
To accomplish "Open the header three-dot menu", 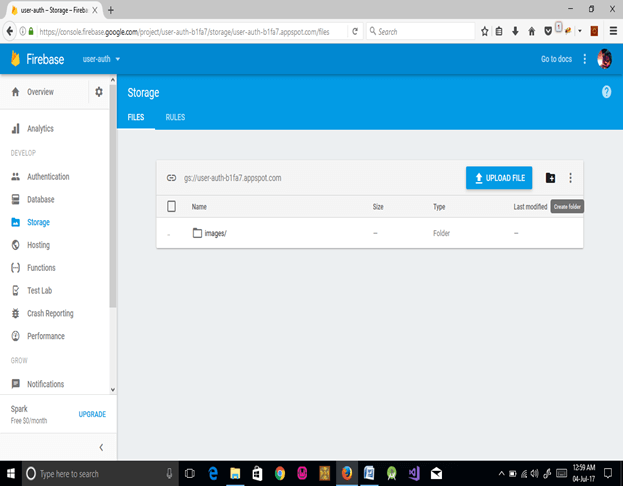I will [x=584, y=59].
